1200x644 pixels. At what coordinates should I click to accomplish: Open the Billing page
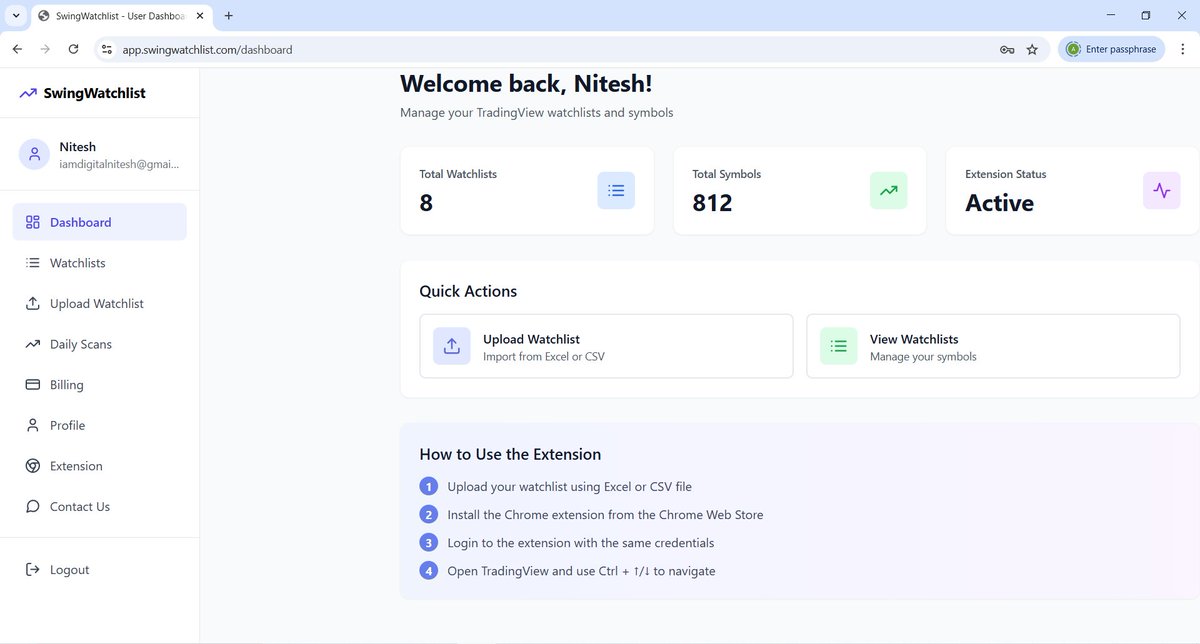[100, 385]
